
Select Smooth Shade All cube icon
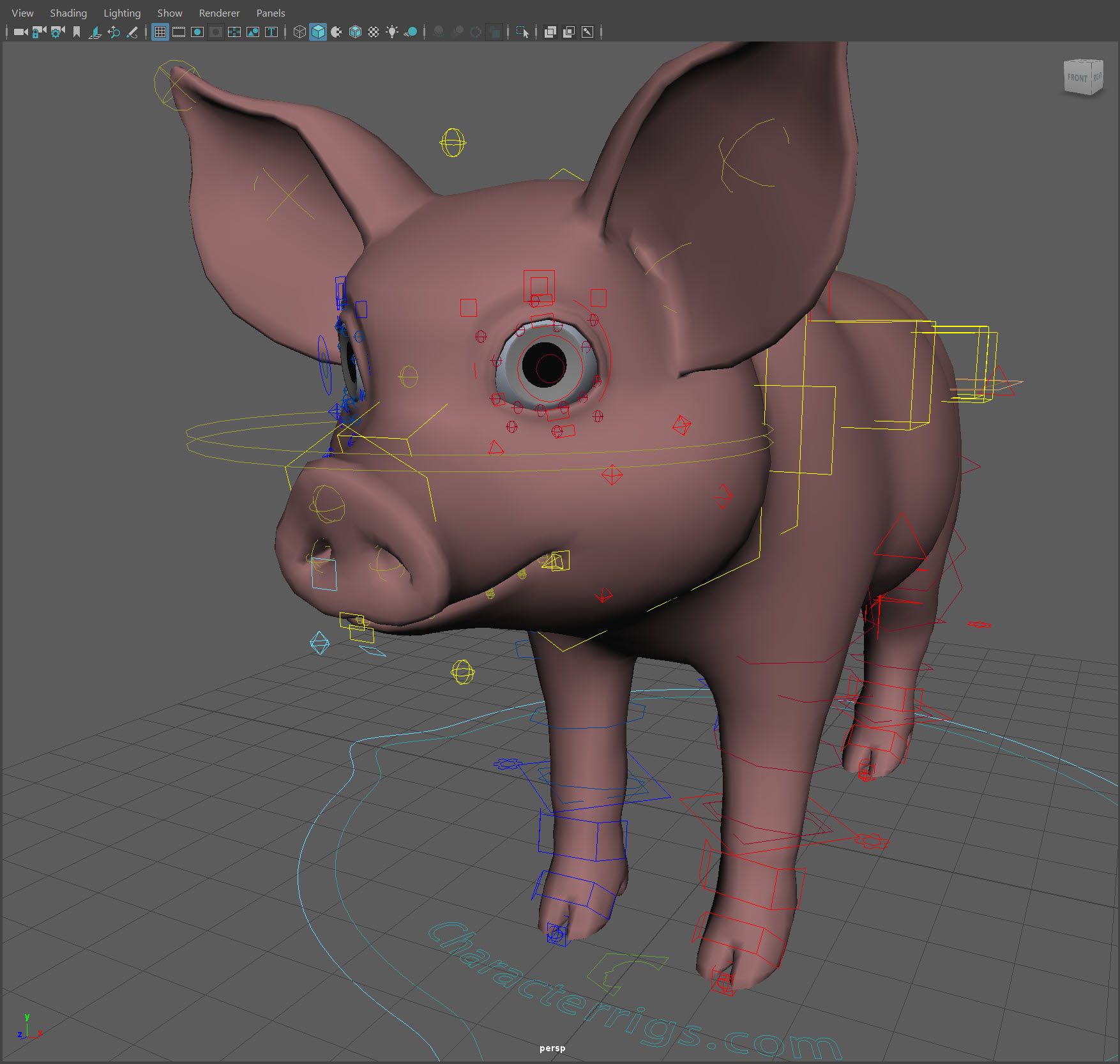(x=318, y=32)
